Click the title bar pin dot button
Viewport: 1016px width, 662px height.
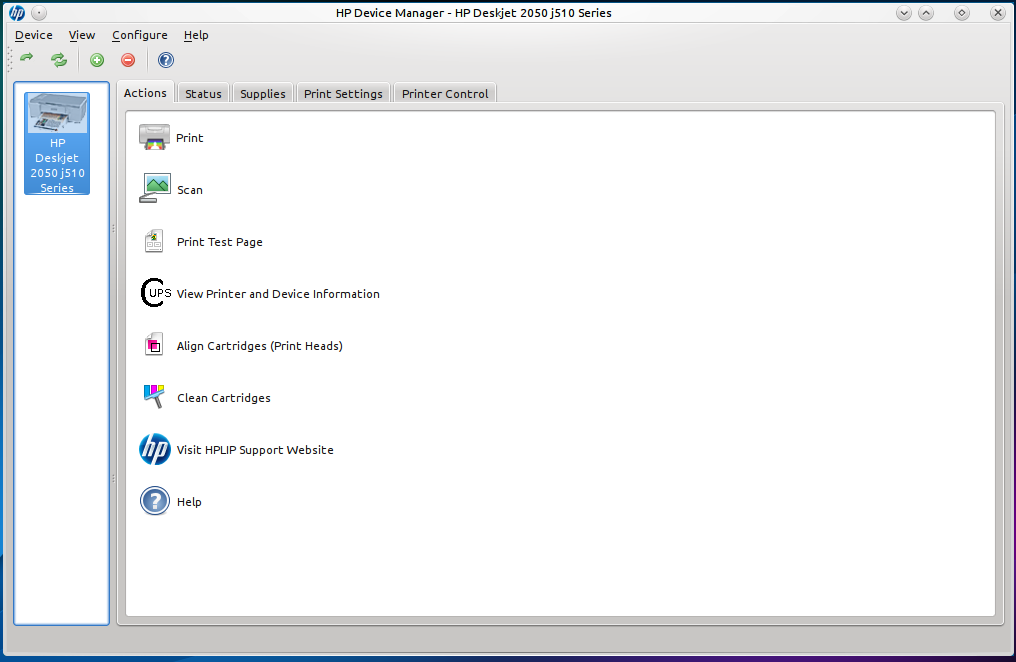click(39, 12)
